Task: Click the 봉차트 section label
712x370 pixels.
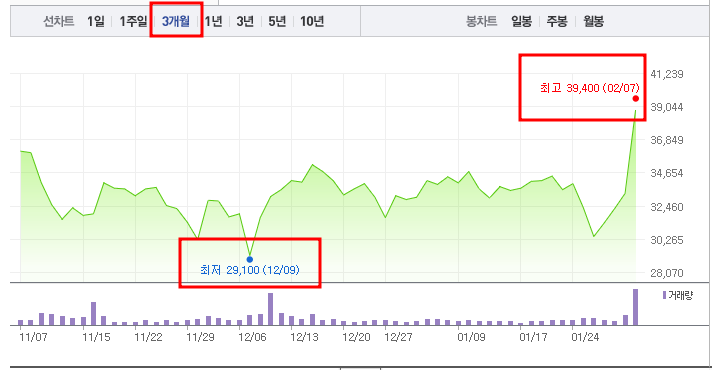Action: (x=481, y=21)
